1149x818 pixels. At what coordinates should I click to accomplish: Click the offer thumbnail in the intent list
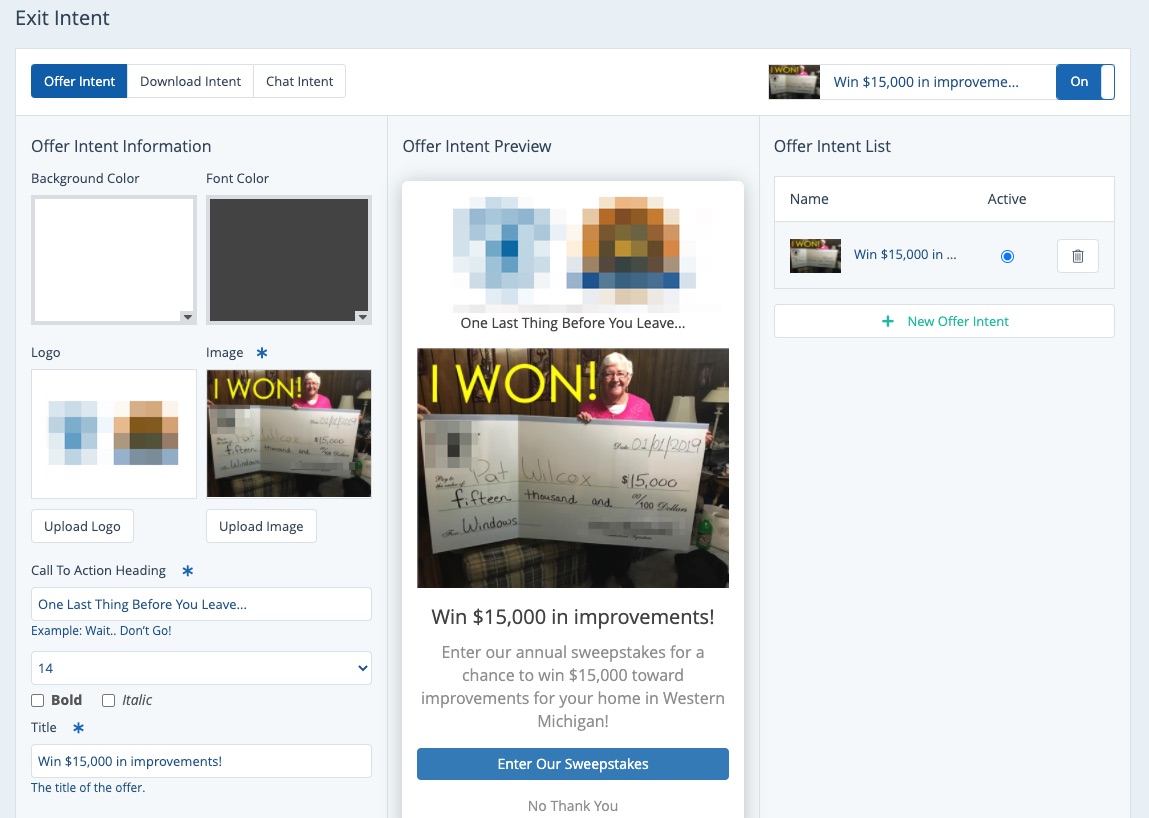[815, 256]
